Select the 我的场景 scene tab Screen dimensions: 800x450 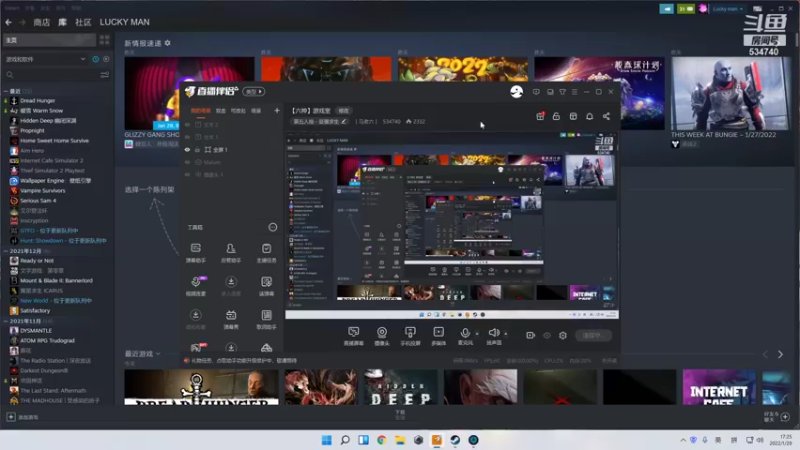click(201, 111)
